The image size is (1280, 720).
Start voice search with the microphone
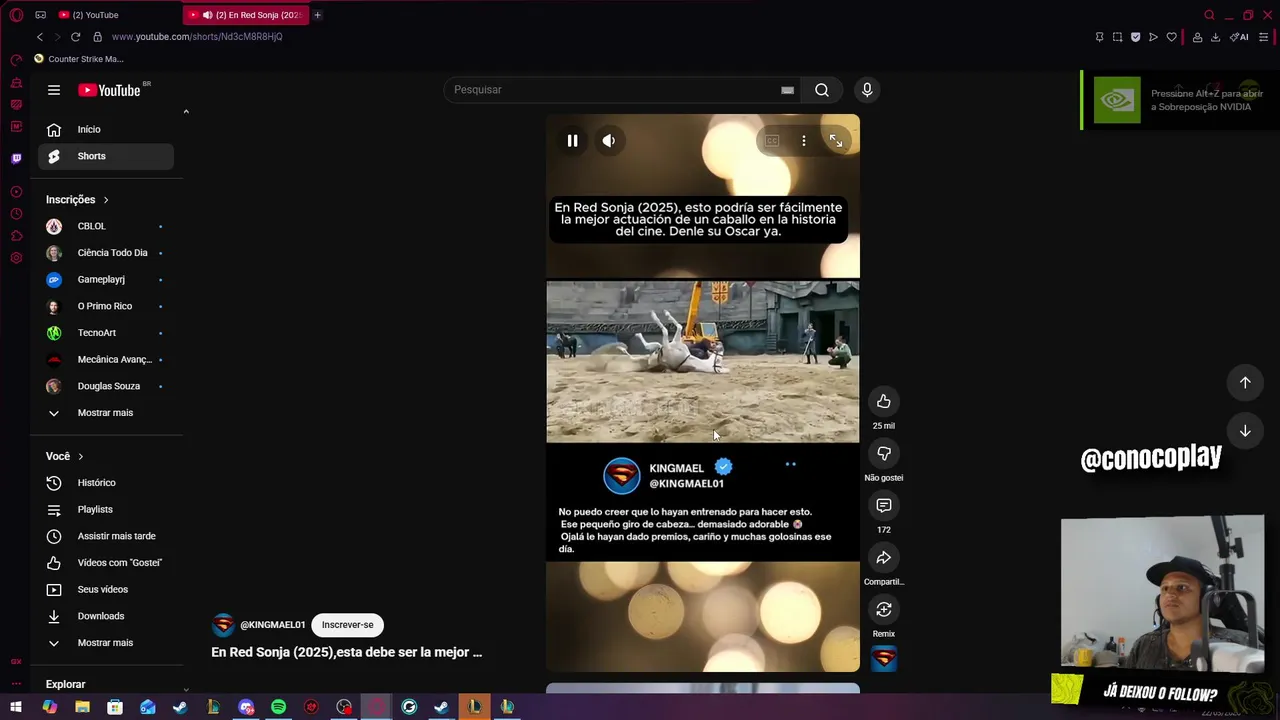(867, 90)
